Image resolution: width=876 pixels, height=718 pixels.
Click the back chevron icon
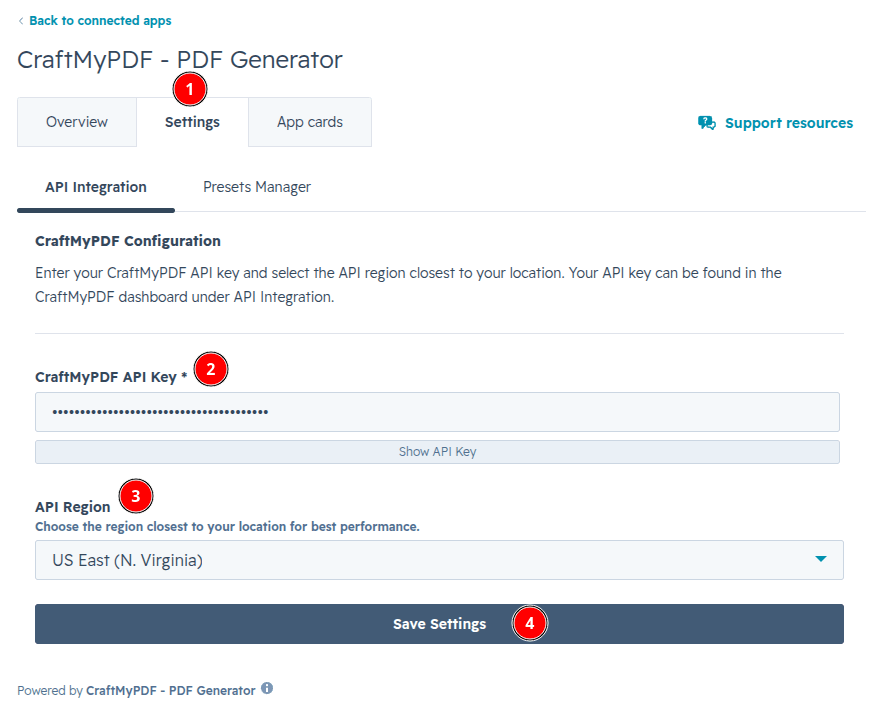(21, 21)
